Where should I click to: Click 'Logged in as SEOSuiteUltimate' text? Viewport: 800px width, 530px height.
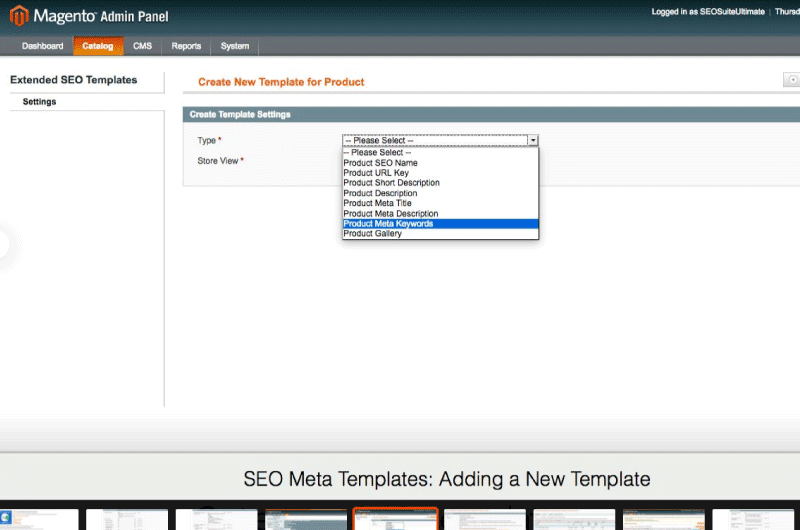click(x=708, y=12)
